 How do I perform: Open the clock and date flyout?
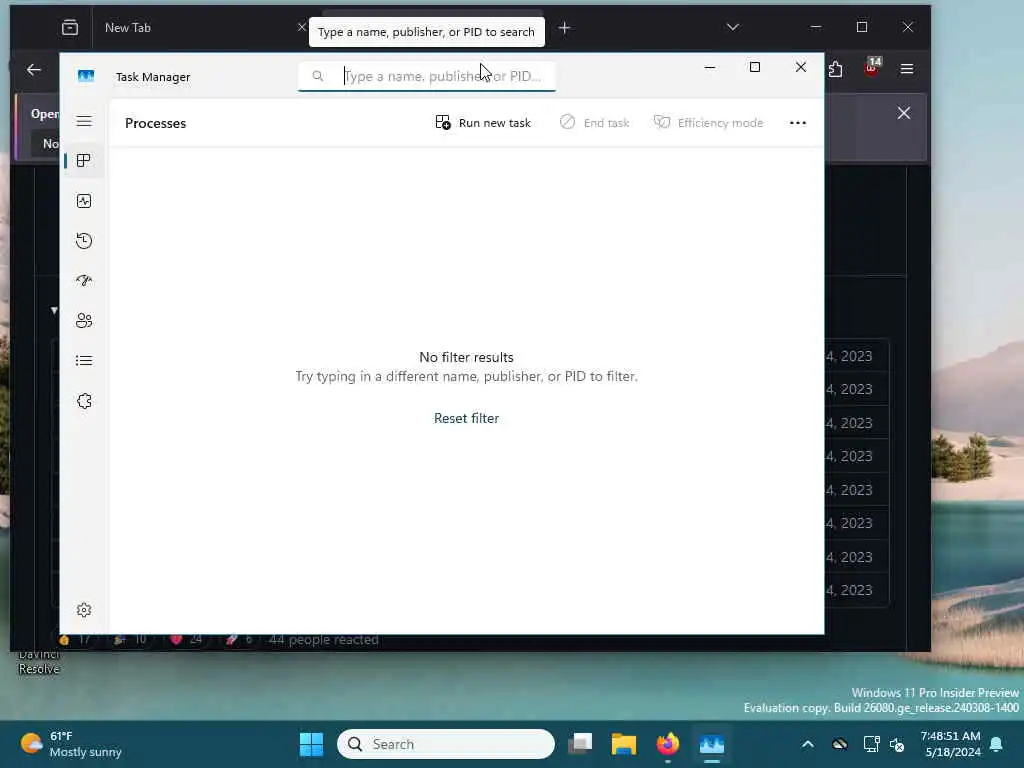pos(951,744)
